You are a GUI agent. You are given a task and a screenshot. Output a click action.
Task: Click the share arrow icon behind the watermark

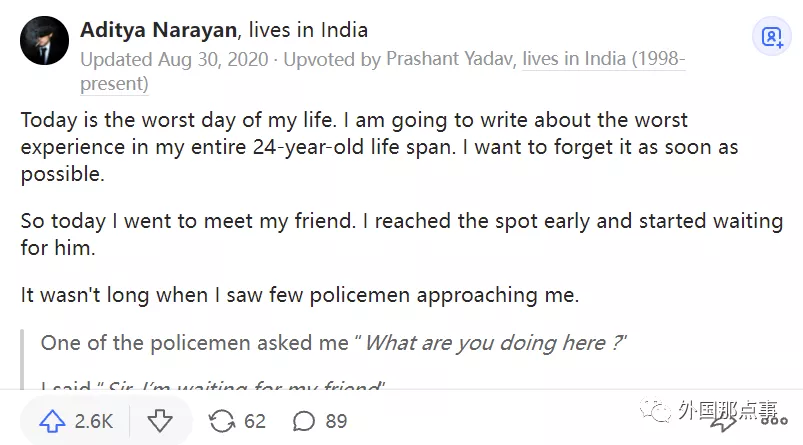pyautogui.click(x=721, y=421)
